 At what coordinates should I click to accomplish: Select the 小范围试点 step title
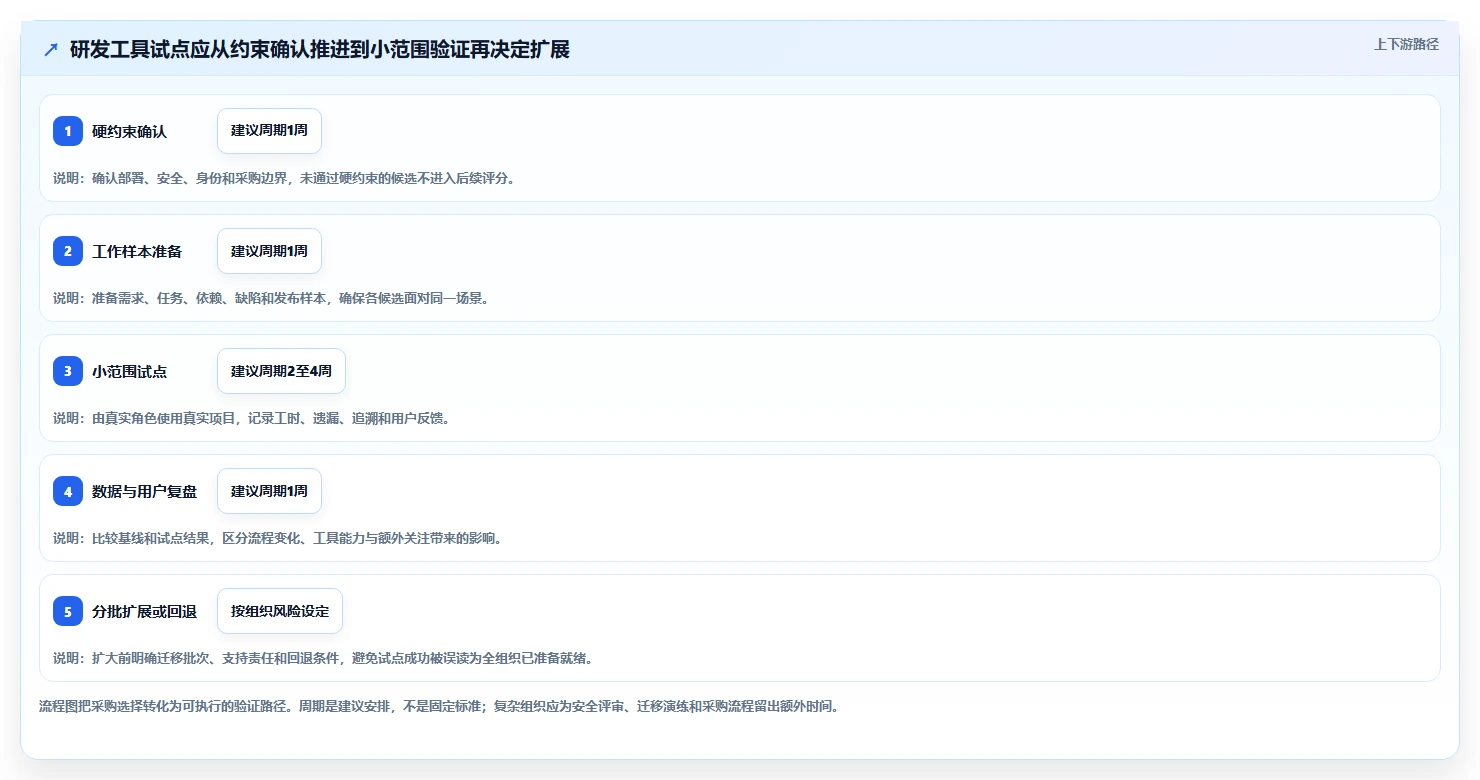click(130, 372)
